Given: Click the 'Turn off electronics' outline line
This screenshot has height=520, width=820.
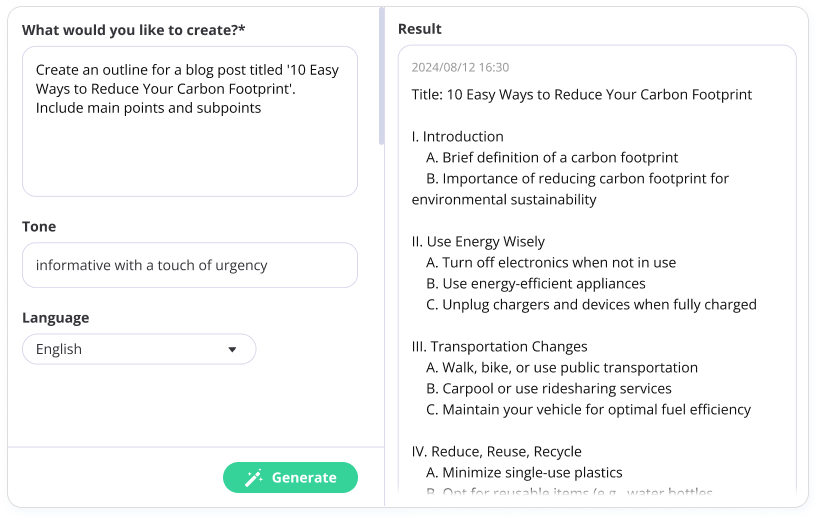Looking at the screenshot, I should tap(550, 262).
